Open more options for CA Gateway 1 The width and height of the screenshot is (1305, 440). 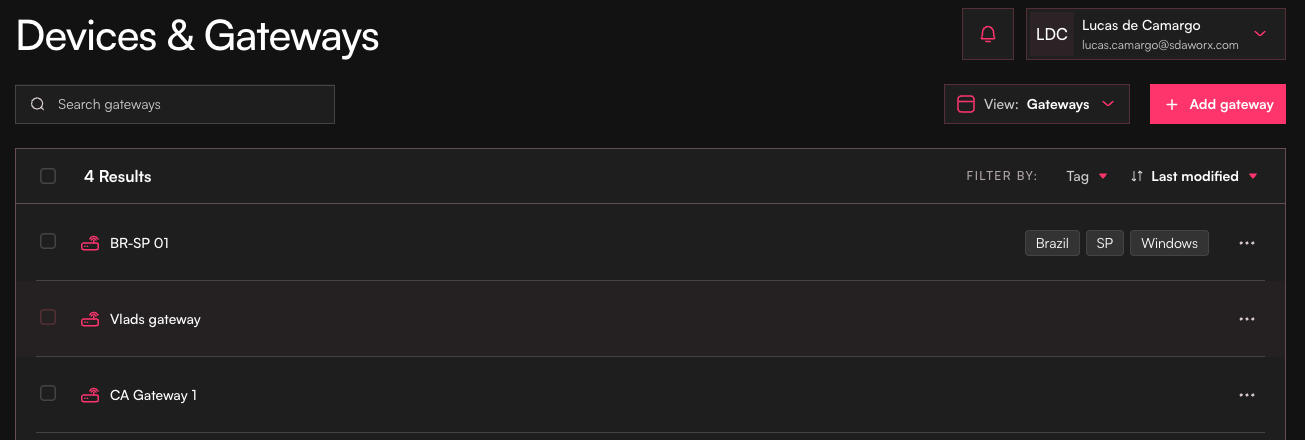click(x=1246, y=395)
